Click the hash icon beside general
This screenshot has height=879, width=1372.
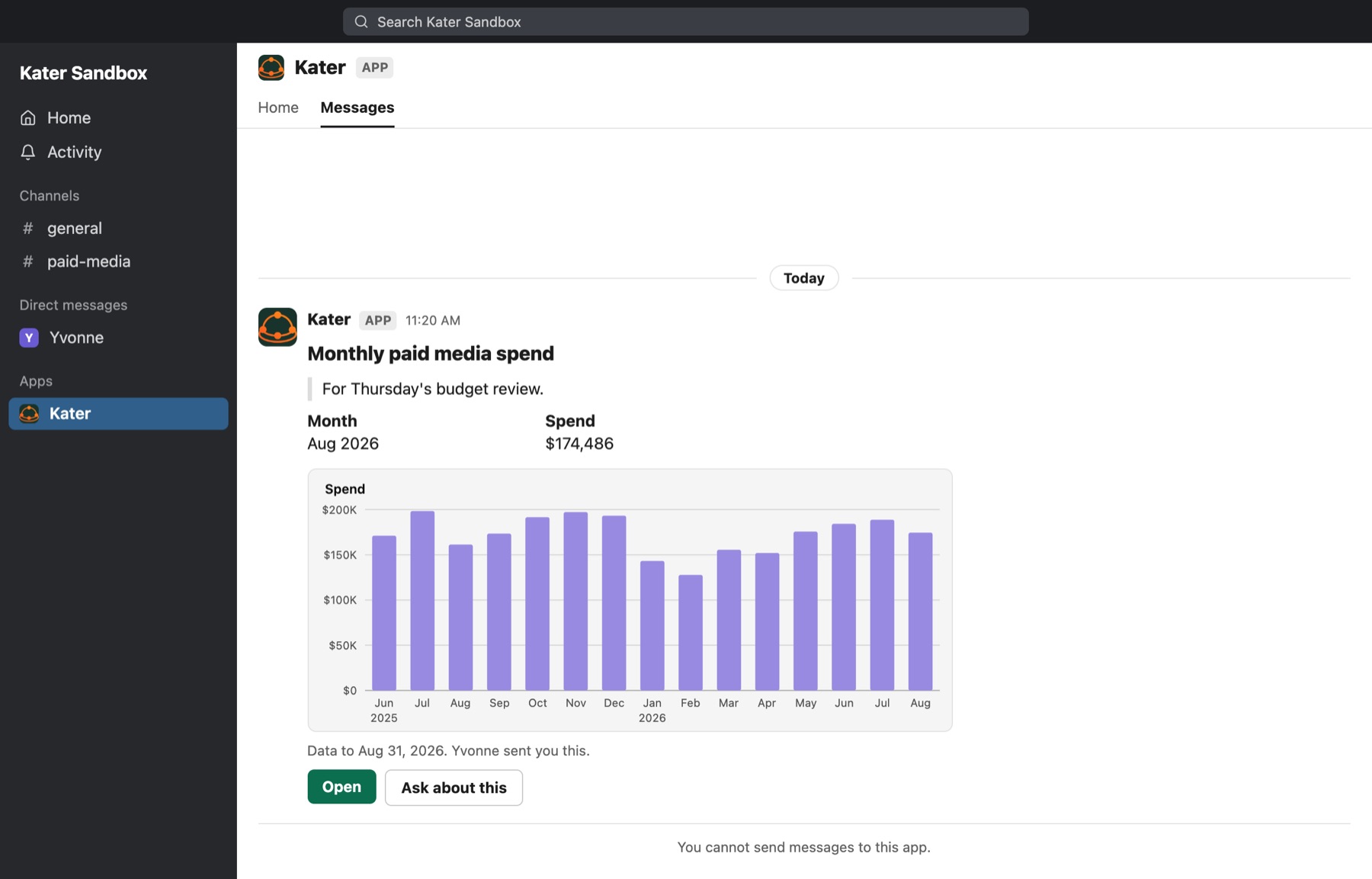point(28,228)
